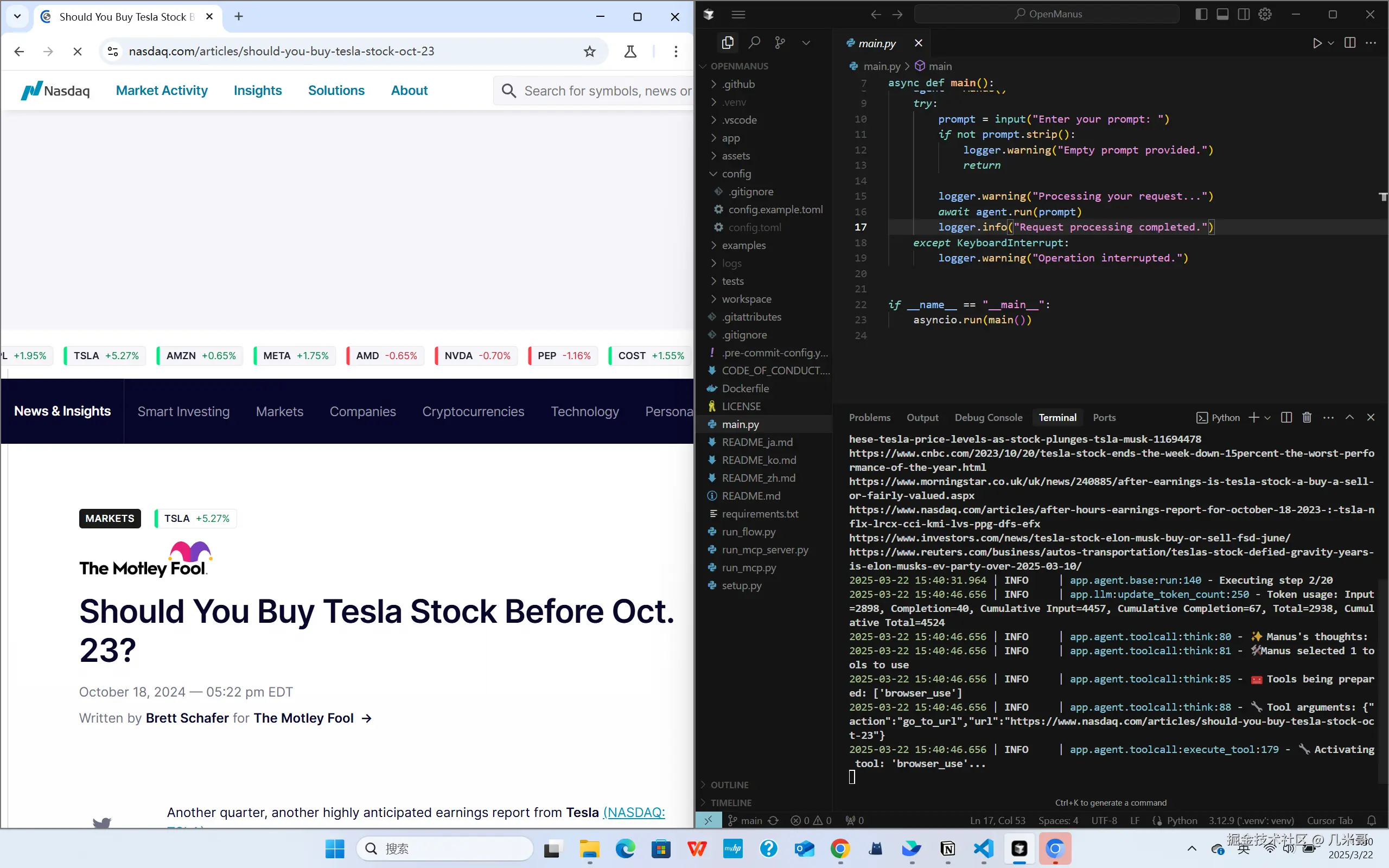
Task: Bookmark this page with star icon
Action: 589,52
